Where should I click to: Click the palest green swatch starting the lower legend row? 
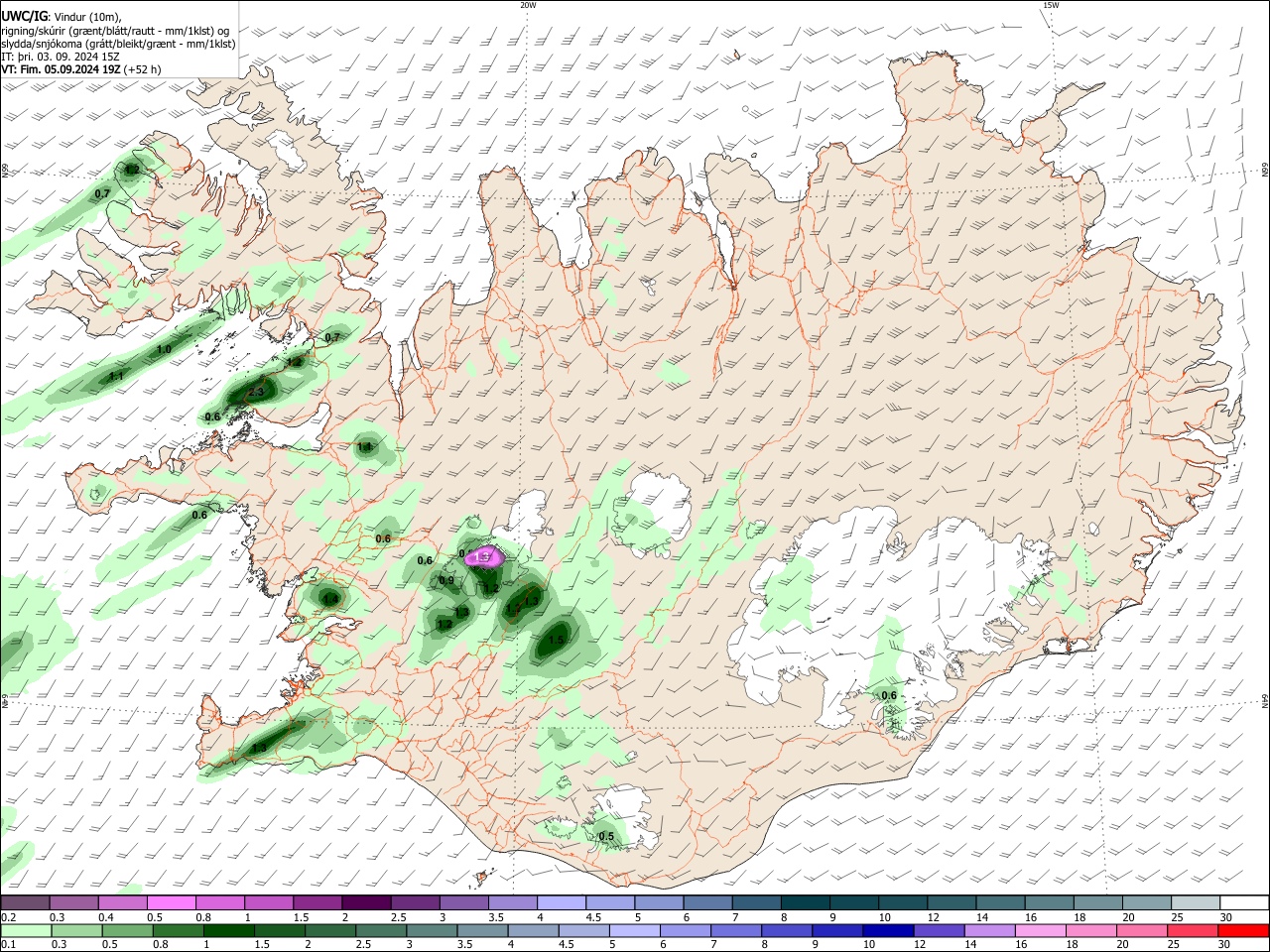click(25, 930)
